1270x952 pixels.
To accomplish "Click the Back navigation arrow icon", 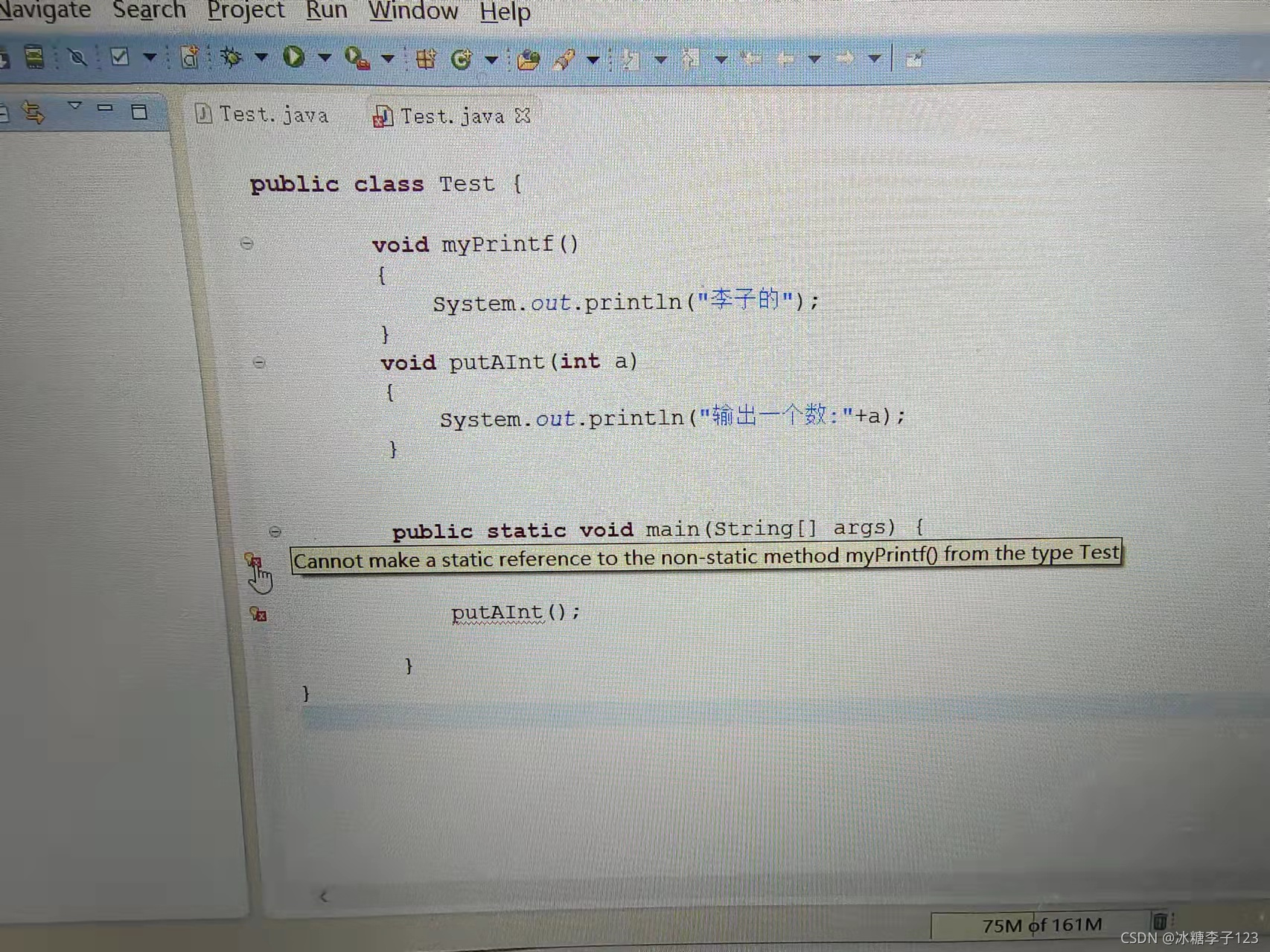I will tap(785, 58).
